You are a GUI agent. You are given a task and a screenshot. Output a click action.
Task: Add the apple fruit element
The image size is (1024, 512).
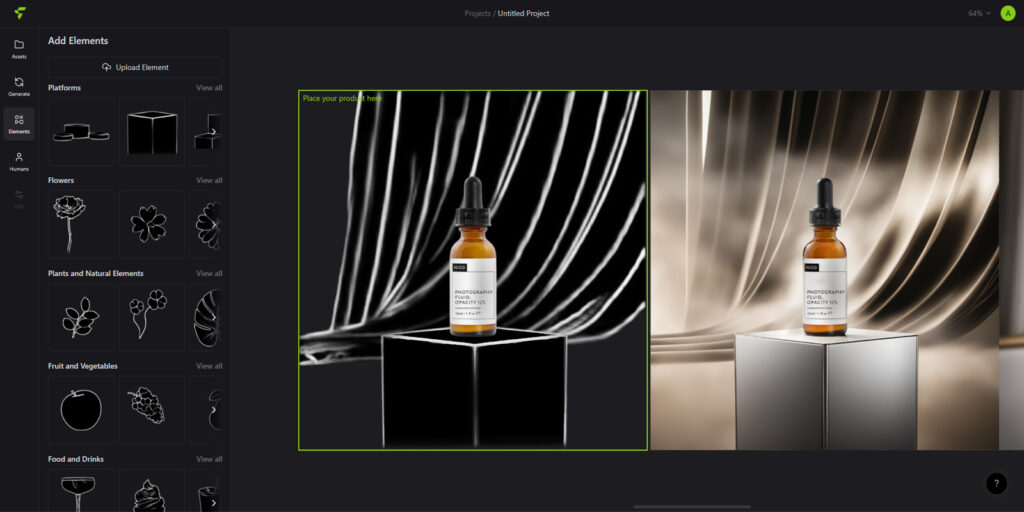(x=81, y=409)
